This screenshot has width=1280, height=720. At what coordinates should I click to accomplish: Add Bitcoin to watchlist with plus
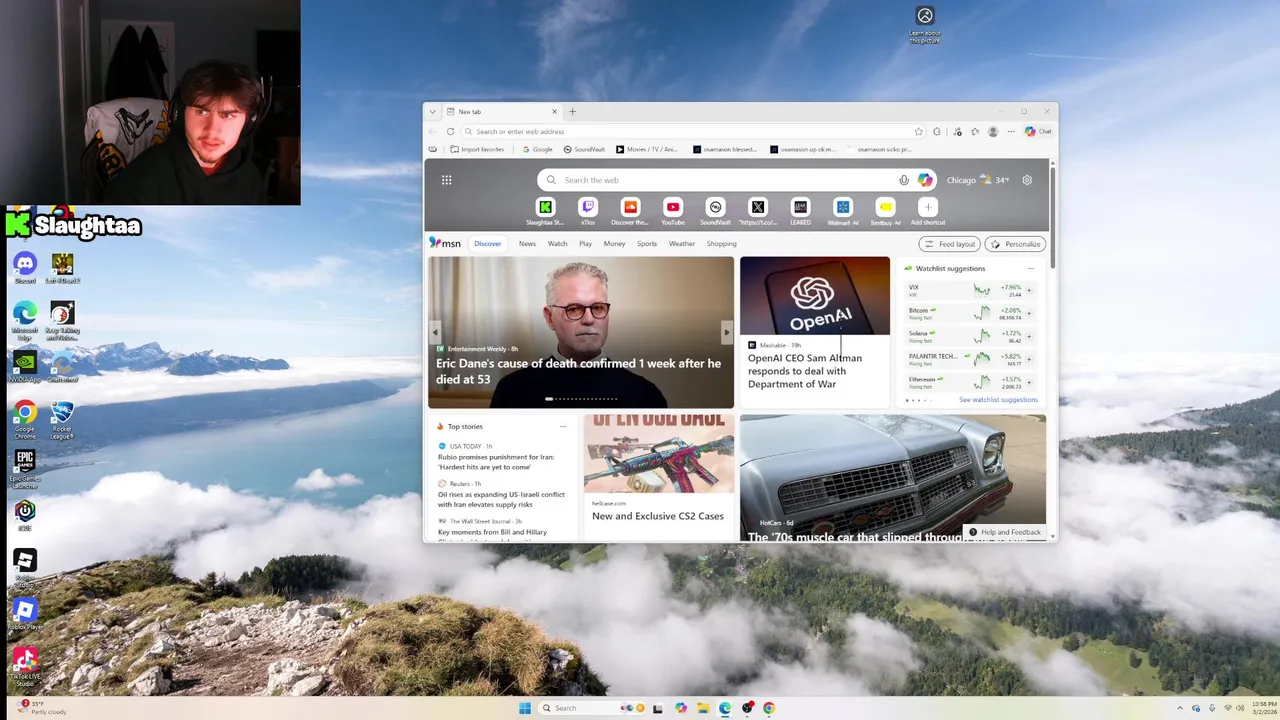pyautogui.click(x=1029, y=314)
